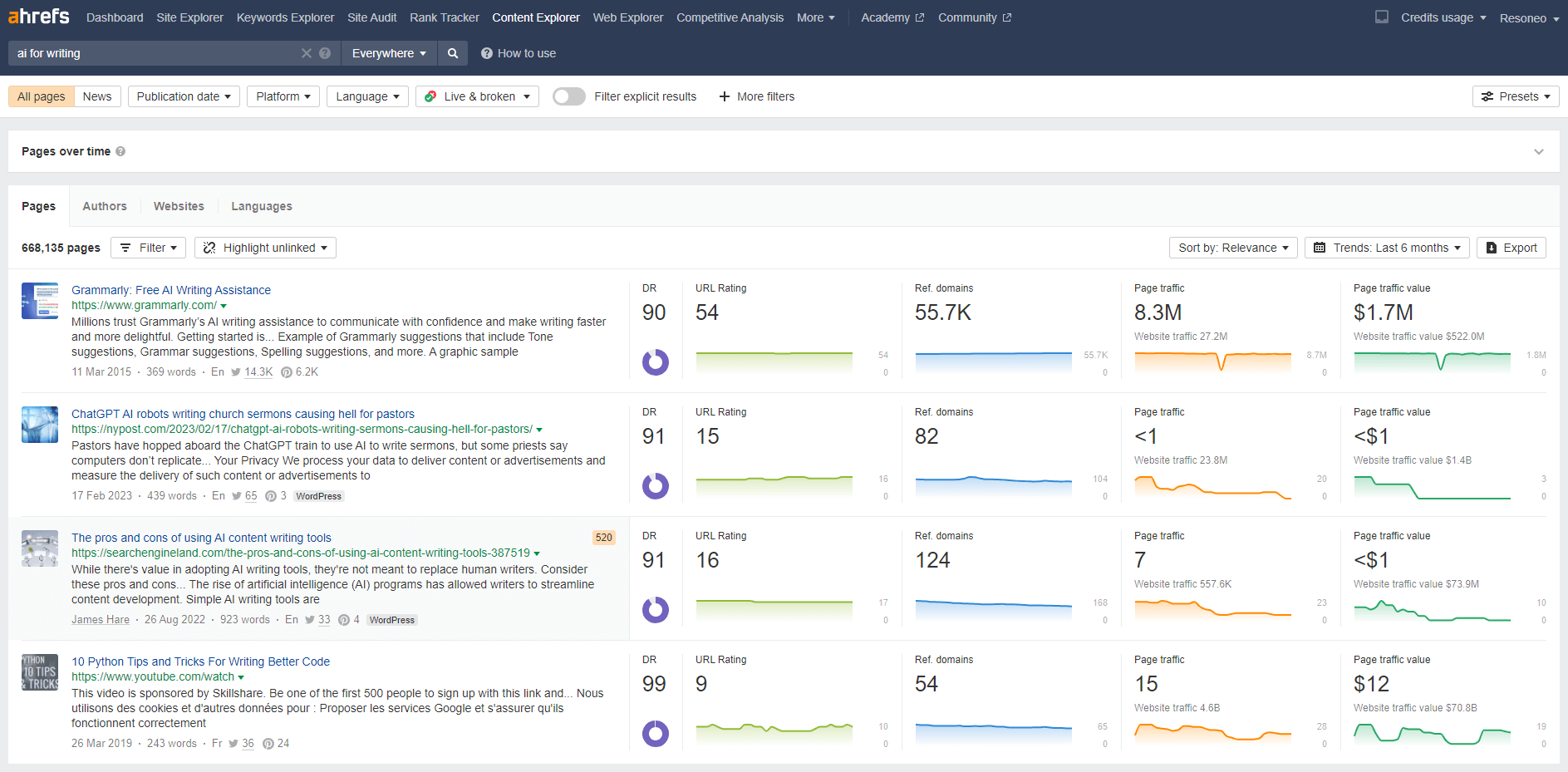This screenshot has height=772, width=1568.
Task: Click the help icon in search field
Action: 325,53
